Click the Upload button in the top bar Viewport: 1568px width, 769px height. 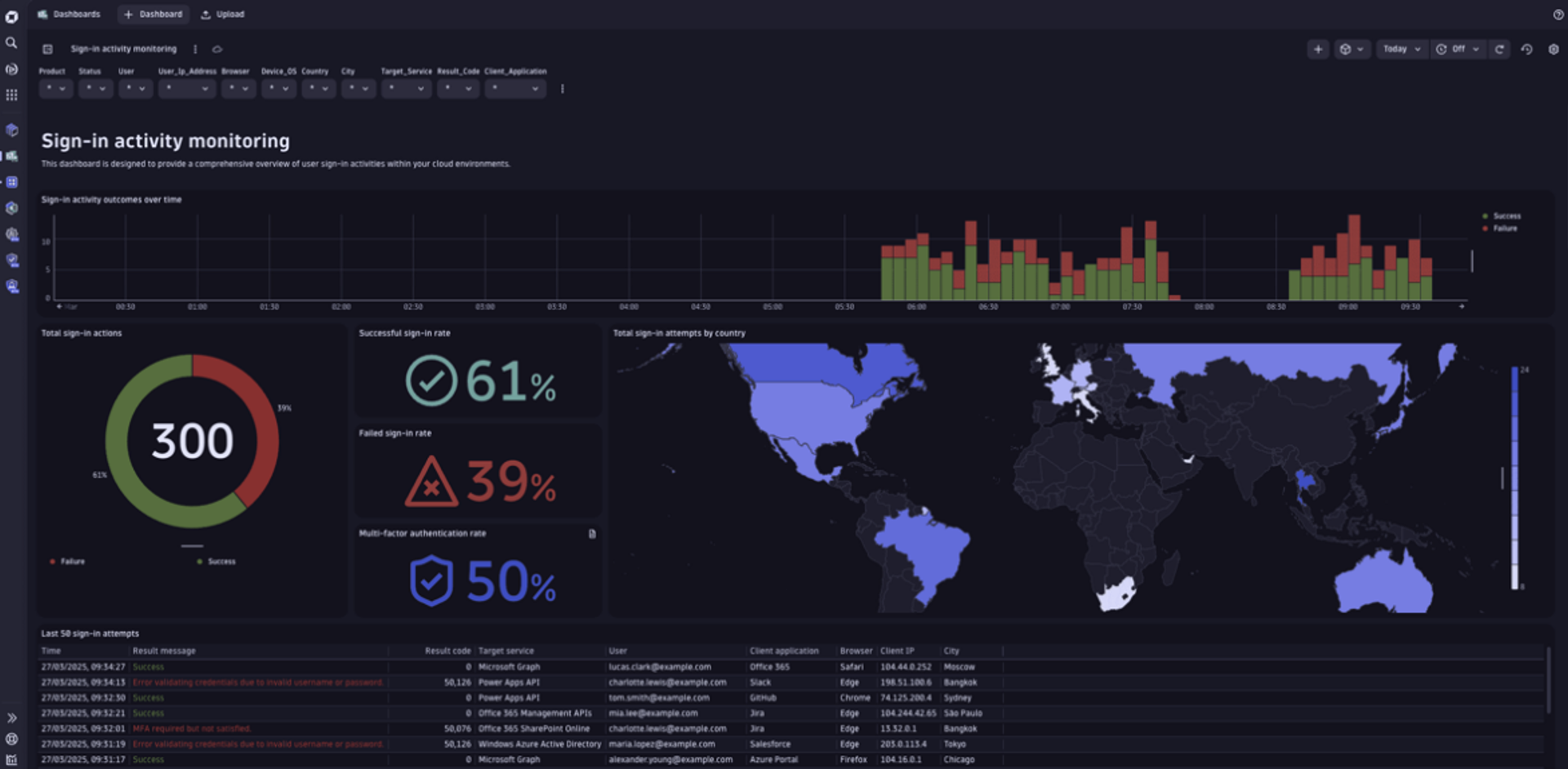[x=222, y=14]
